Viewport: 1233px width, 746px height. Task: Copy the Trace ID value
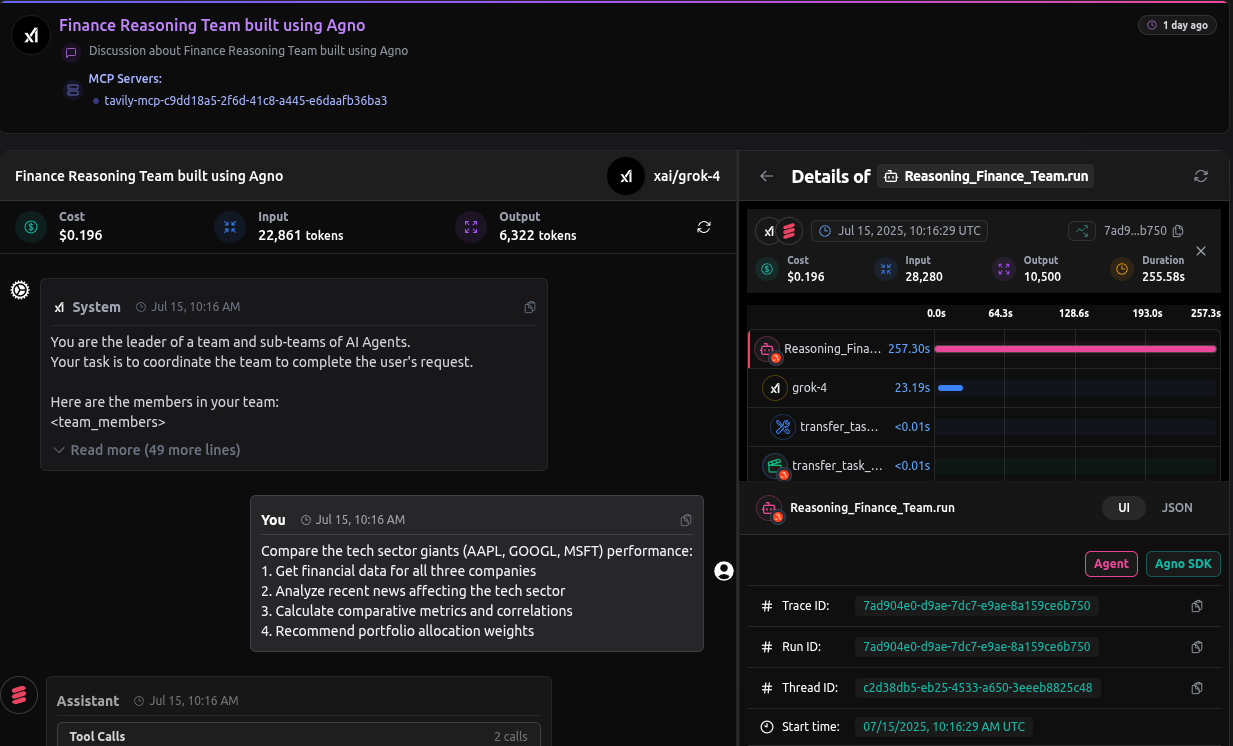(1197, 606)
